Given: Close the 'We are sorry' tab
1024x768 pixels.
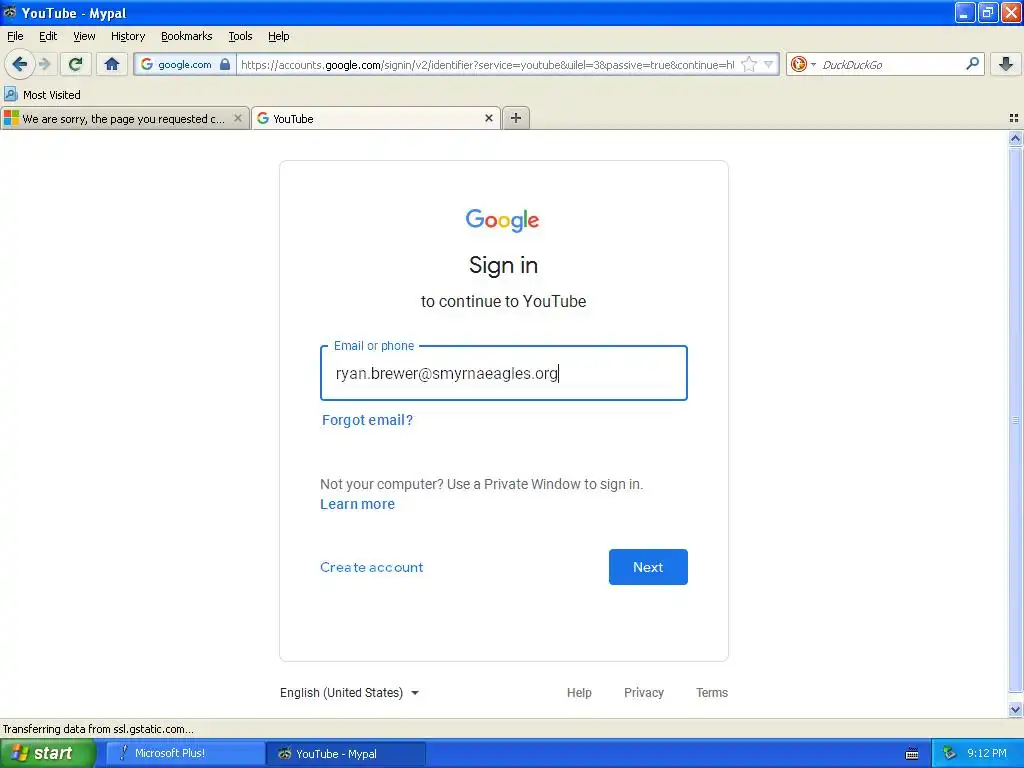Looking at the screenshot, I should coord(238,118).
